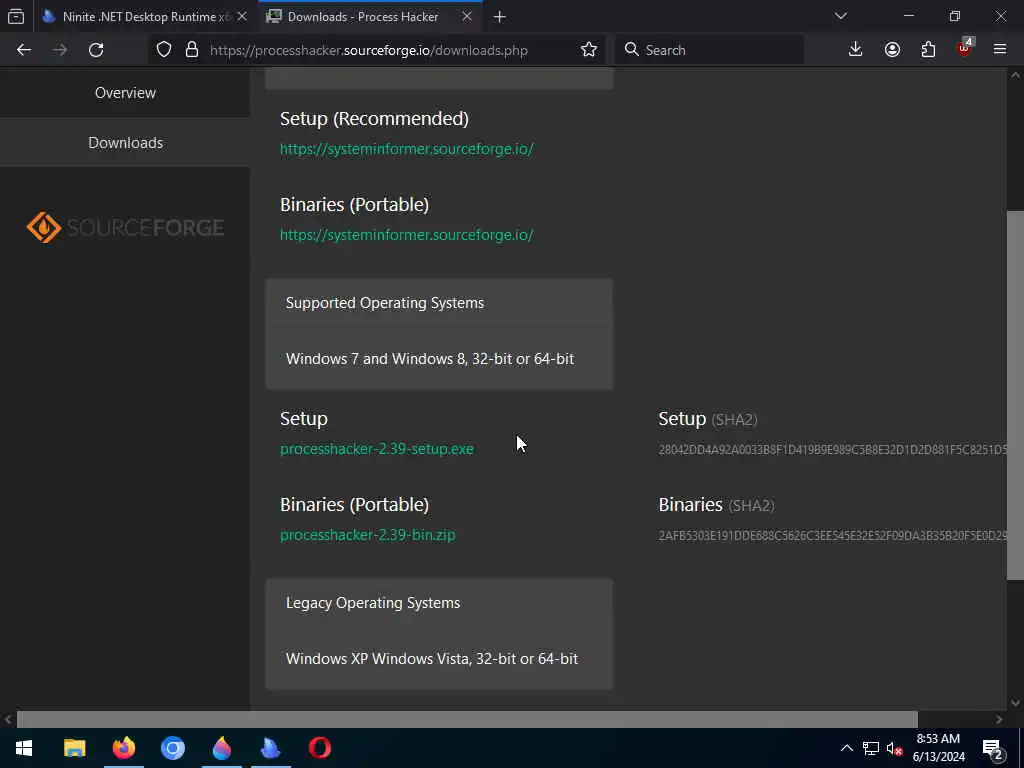Open the Firefox hamburger application menu
The image size is (1024, 768).
tap(1000, 50)
